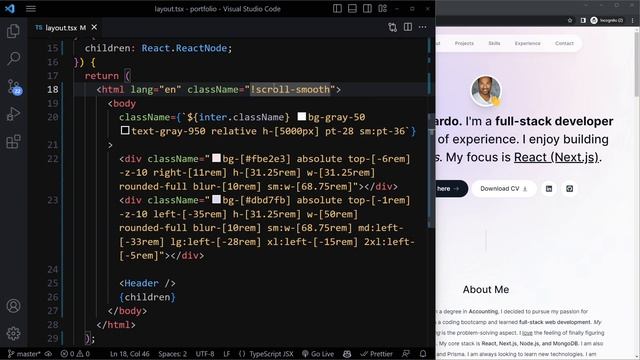Open Experience link in browser page nav
Viewport: 640px width, 360px height.
coord(527,43)
